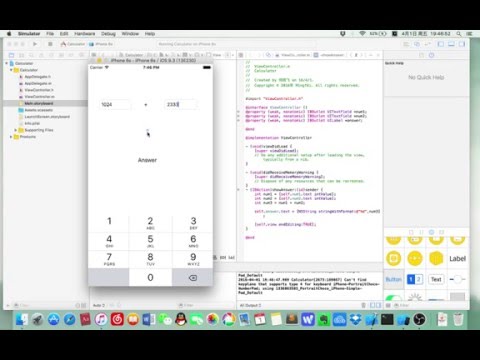The height and width of the screenshot is (360, 480).
Task: Open Finder from the dock
Action: (x=22, y=319)
